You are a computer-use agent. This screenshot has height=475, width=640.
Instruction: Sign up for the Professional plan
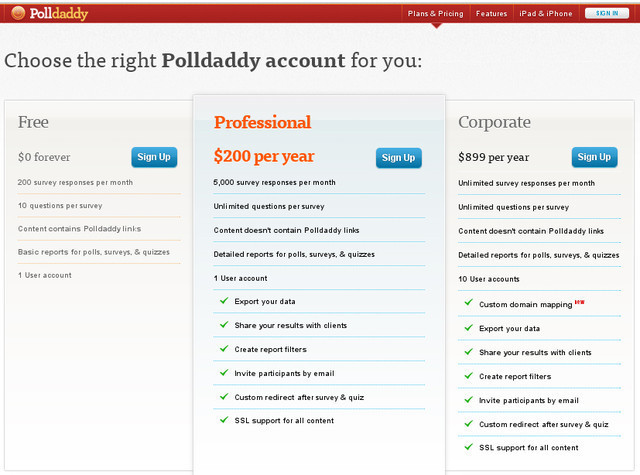pos(398,158)
